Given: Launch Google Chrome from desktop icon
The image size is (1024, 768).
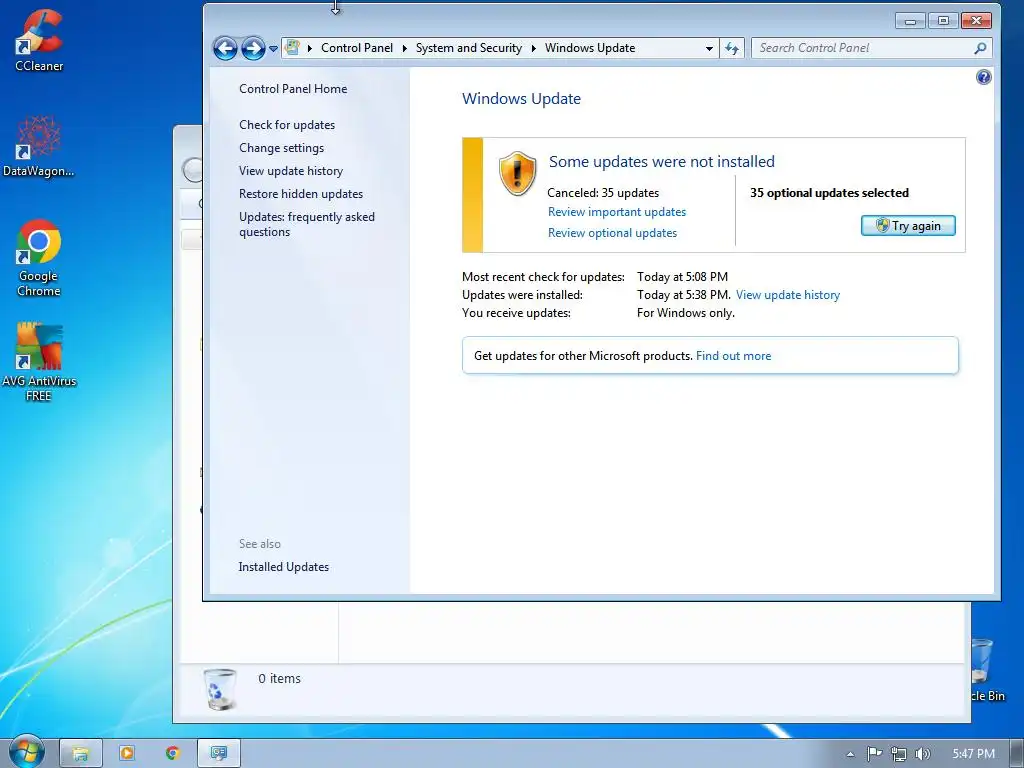Looking at the screenshot, I should (39, 257).
